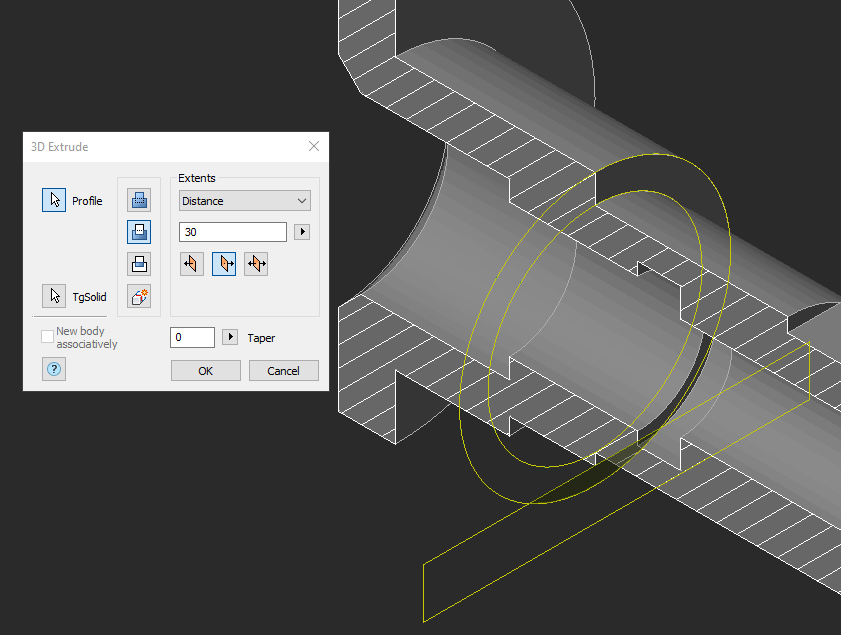
Task: Open the help for 3D Extrude
Action: coord(54,369)
